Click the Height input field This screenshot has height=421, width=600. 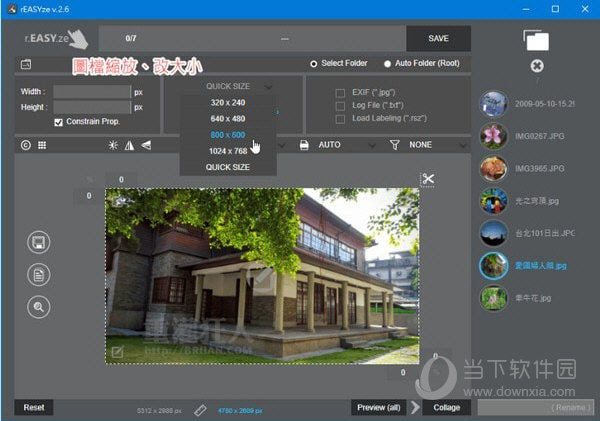[x=92, y=107]
